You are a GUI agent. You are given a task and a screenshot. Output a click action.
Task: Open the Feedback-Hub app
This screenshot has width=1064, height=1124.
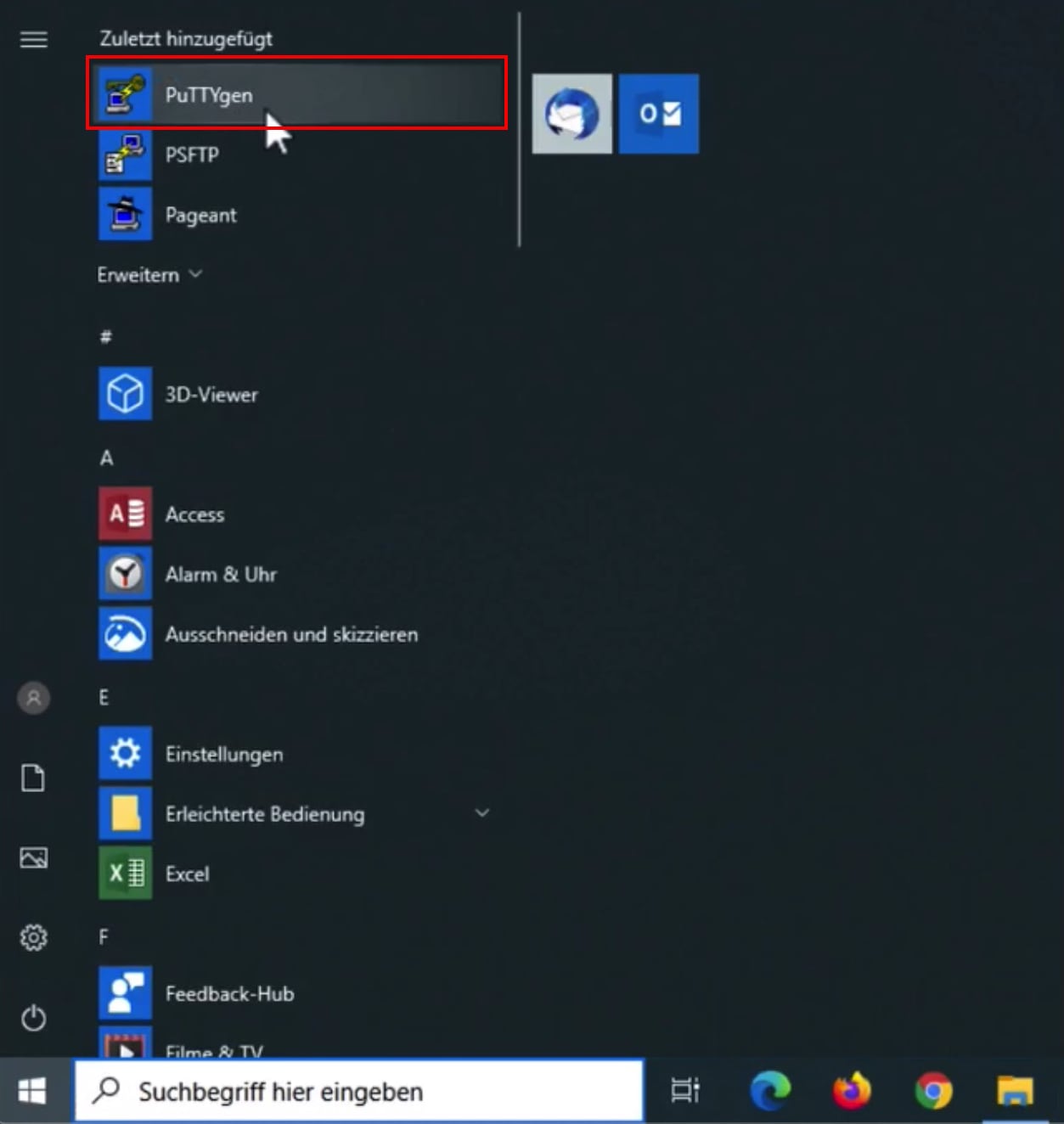[229, 993]
